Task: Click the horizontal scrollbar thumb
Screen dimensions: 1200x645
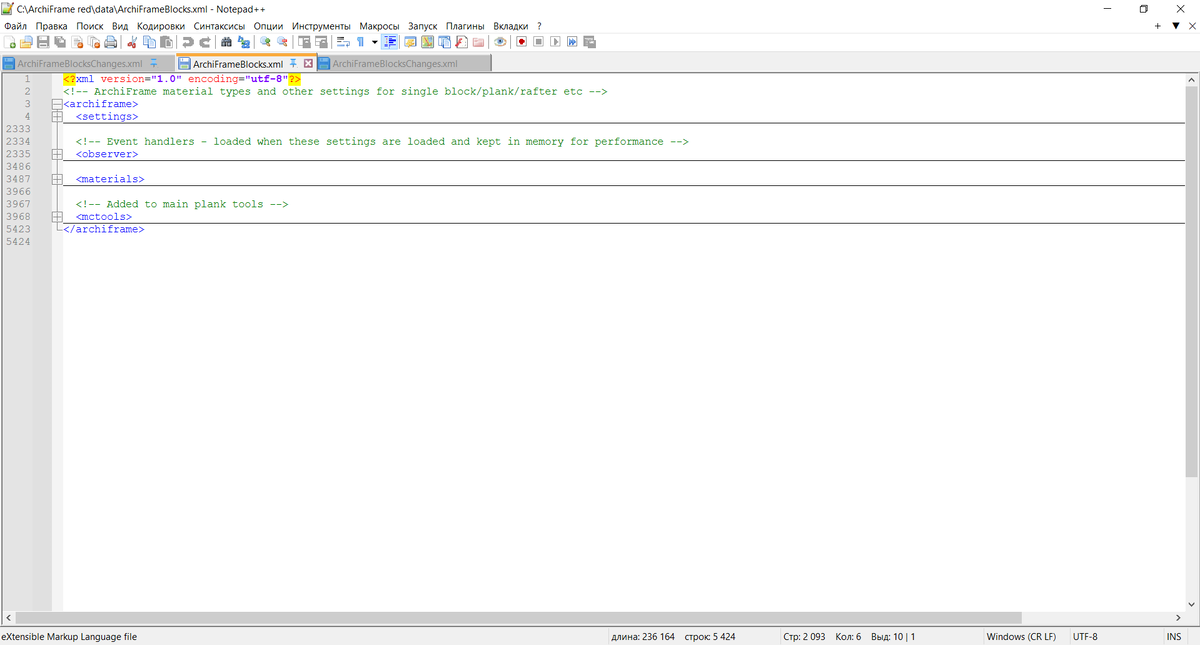Action: (x=519, y=617)
